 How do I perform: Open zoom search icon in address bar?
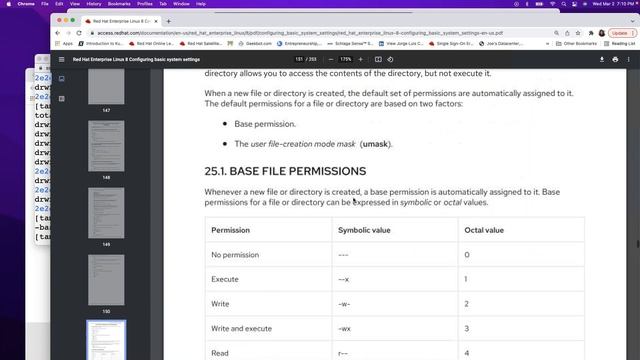[556, 33]
